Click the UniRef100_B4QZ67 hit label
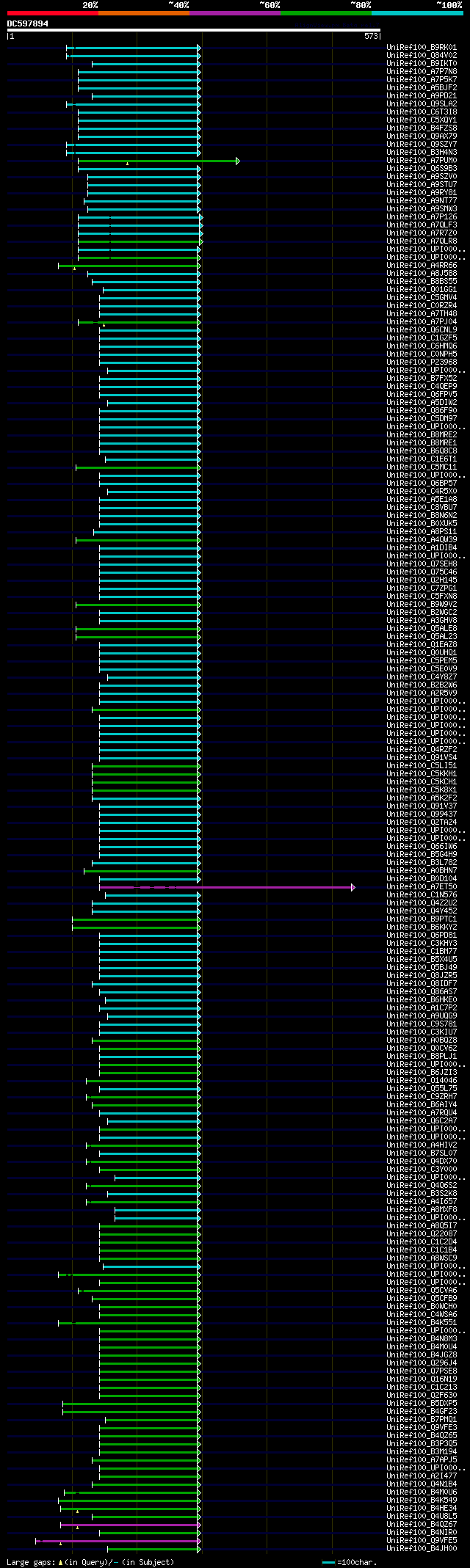This screenshot has width=470, height=1568. coord(422,1525)
